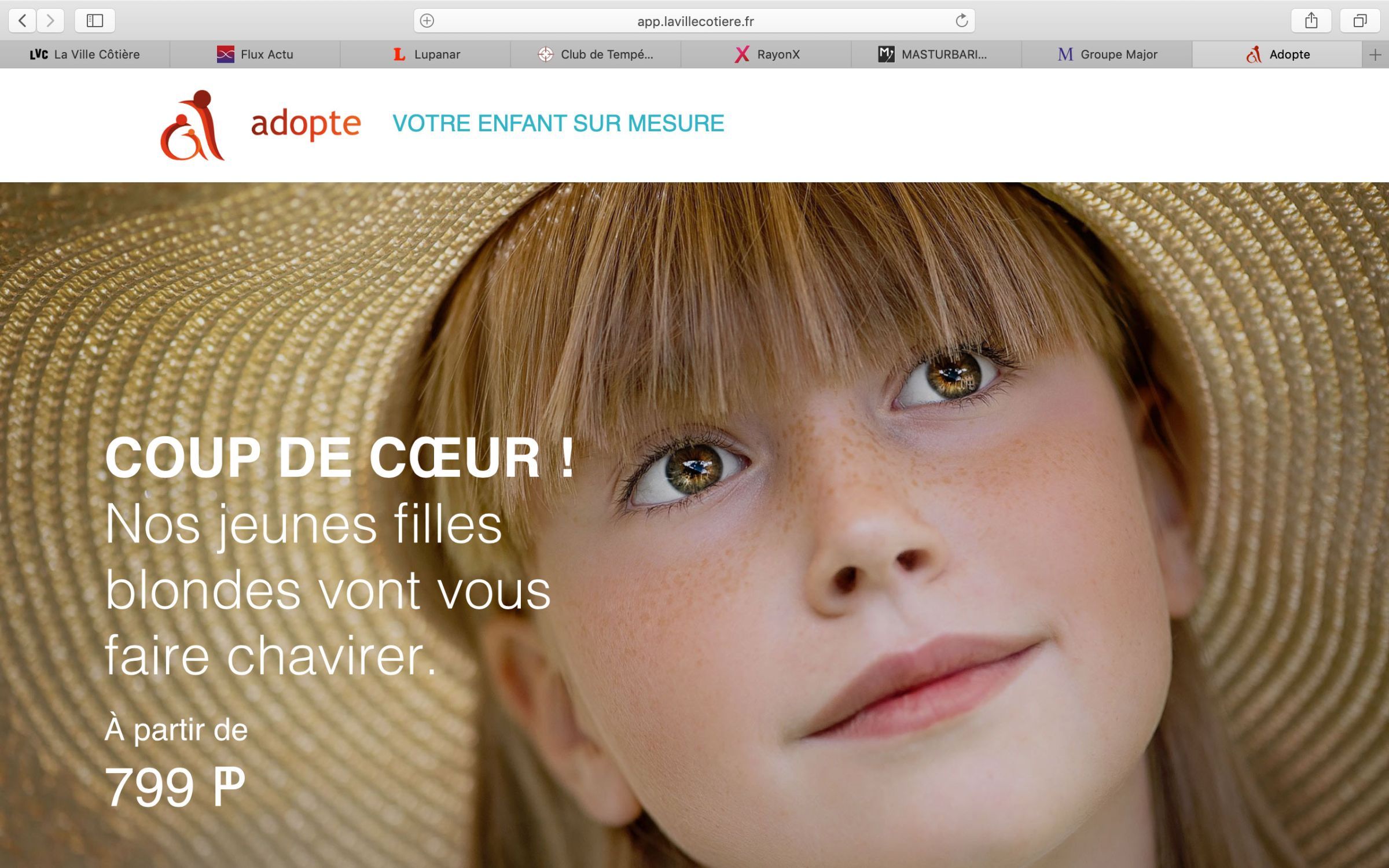Click the adopte wordmark text
This screenshot has width=1389, height=868.
point(306,124)
